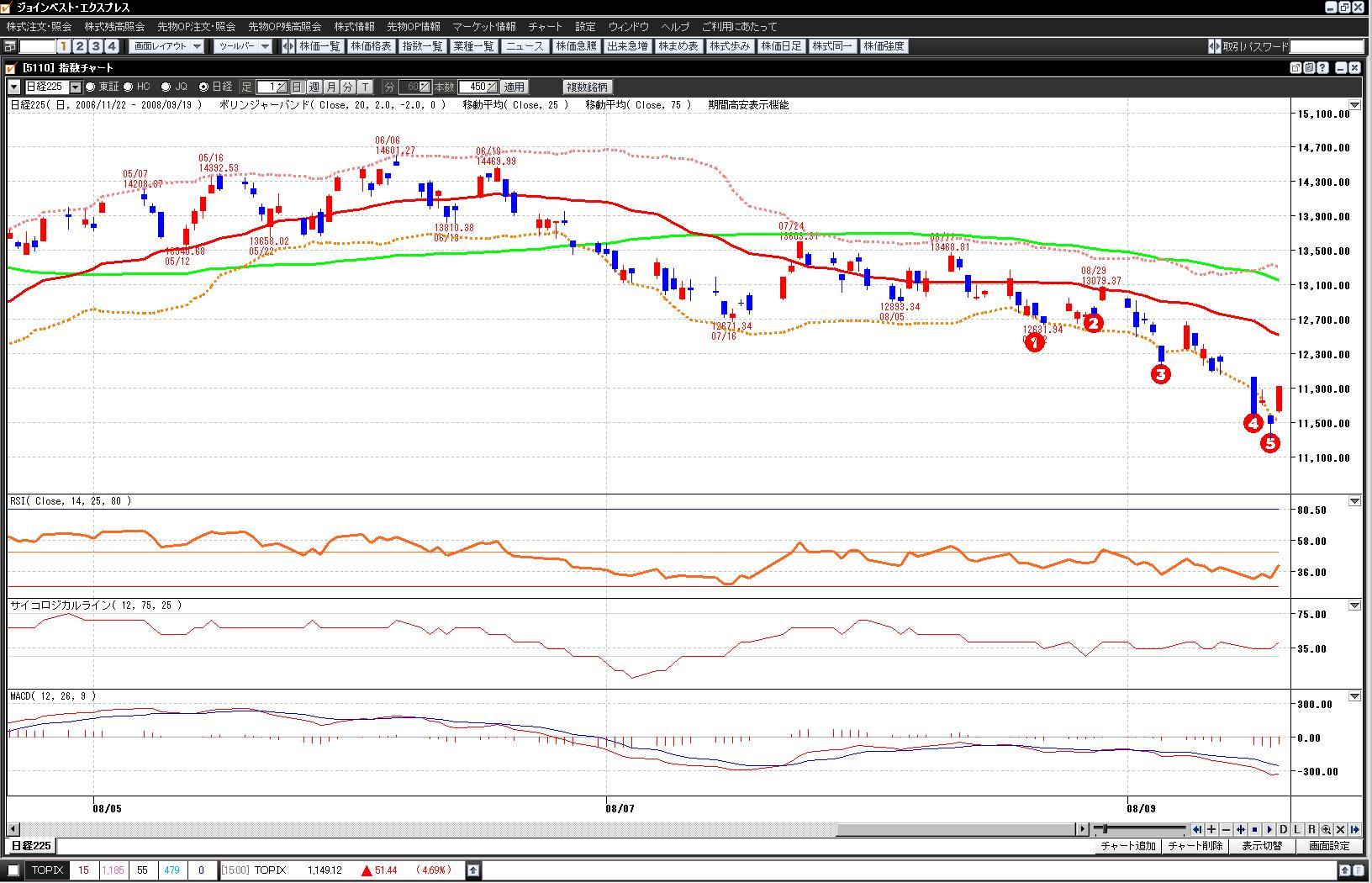The image size is (1372, 883).
Task: Click the square stop icon in chart controls
Action: tap(1254, 829)
